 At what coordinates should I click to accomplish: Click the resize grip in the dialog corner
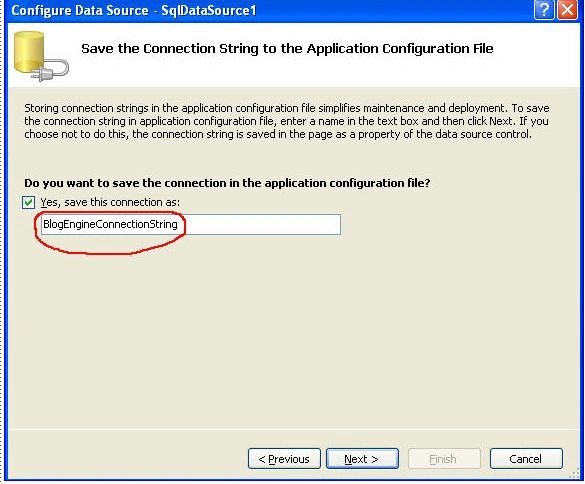574,474
